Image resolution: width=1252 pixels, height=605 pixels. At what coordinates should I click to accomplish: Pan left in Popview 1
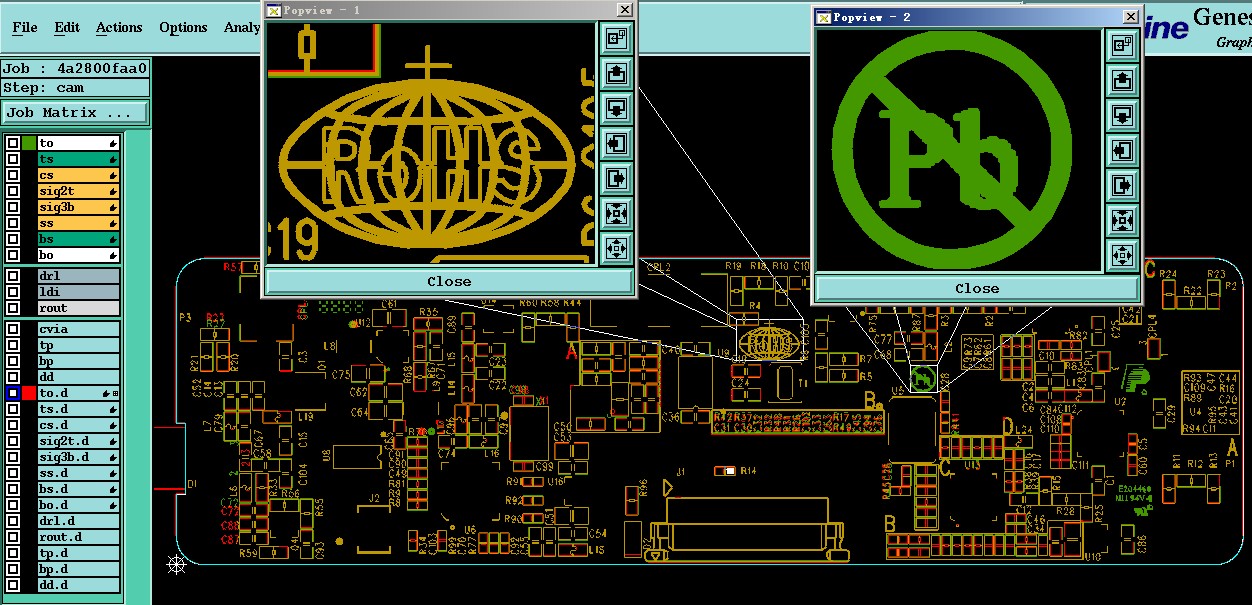[617, 143]
